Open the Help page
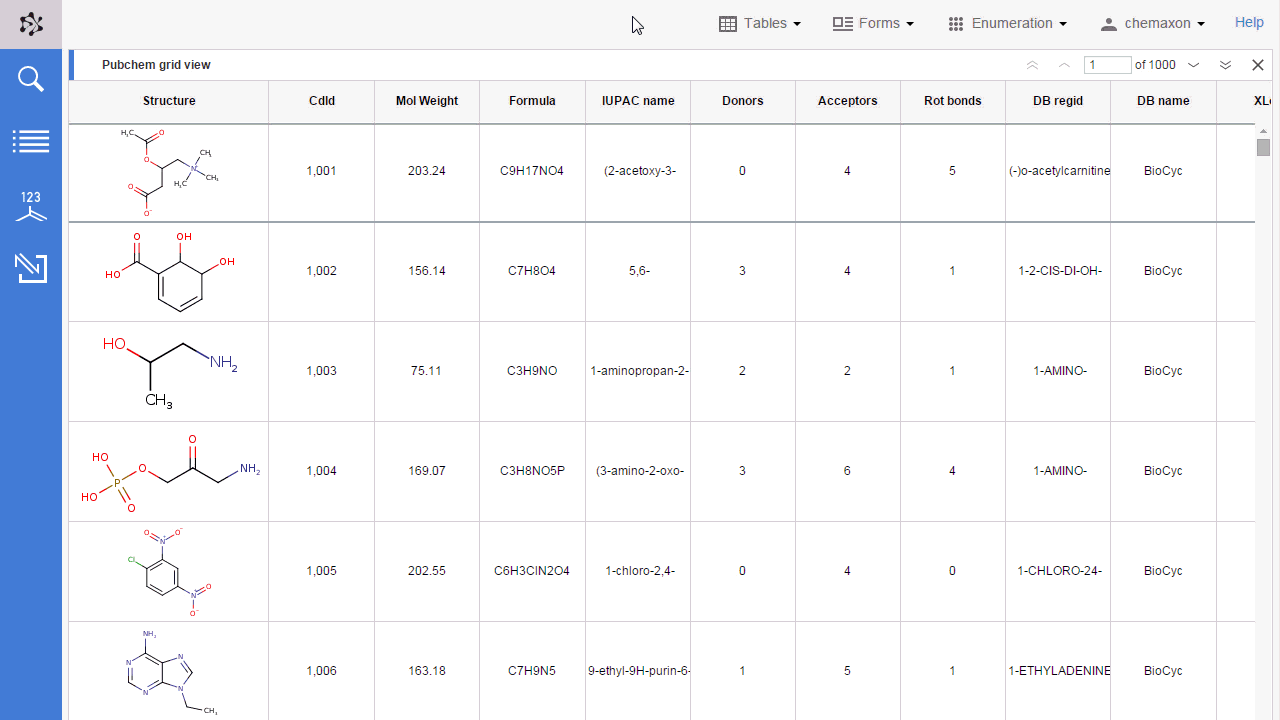1280x720 pixels. click(1249, 22)
